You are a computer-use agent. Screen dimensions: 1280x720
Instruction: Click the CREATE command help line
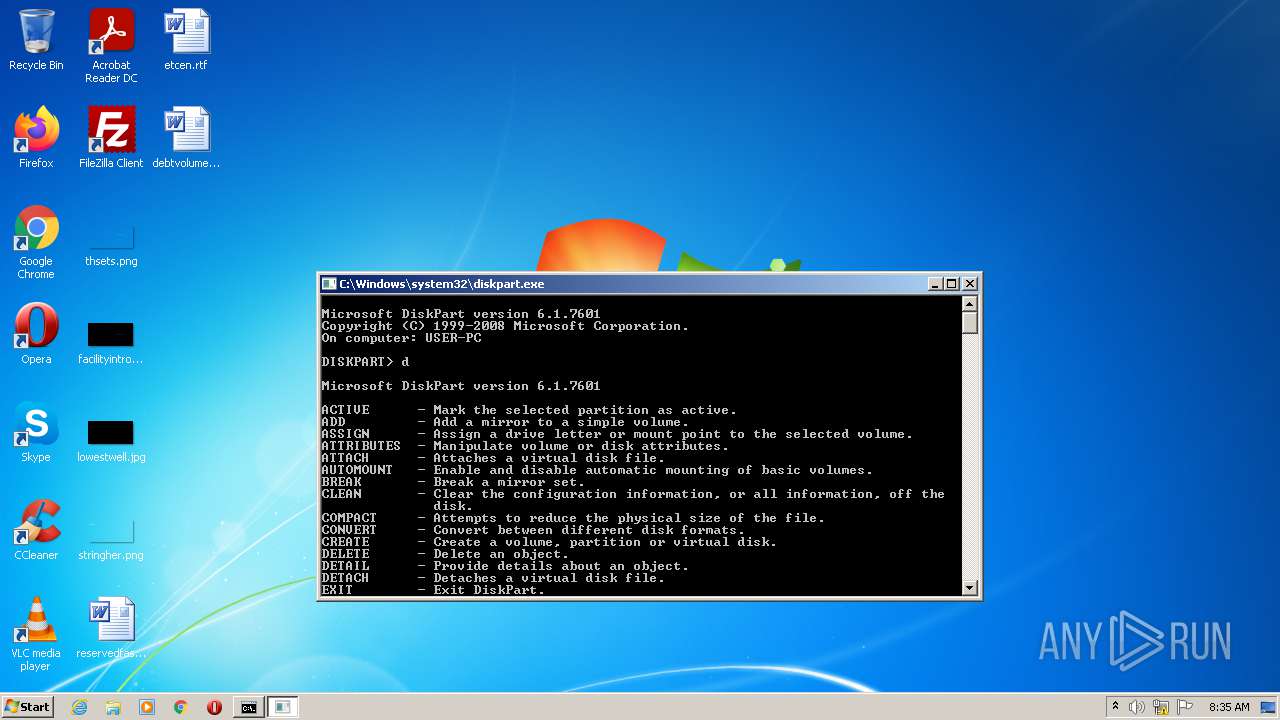tap(549, 542)
